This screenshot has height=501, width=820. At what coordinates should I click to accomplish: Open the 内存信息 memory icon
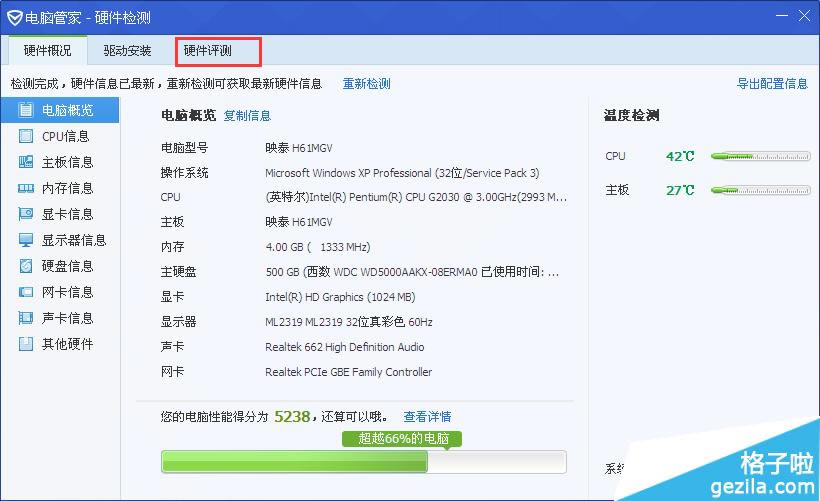tap(25, 188)
